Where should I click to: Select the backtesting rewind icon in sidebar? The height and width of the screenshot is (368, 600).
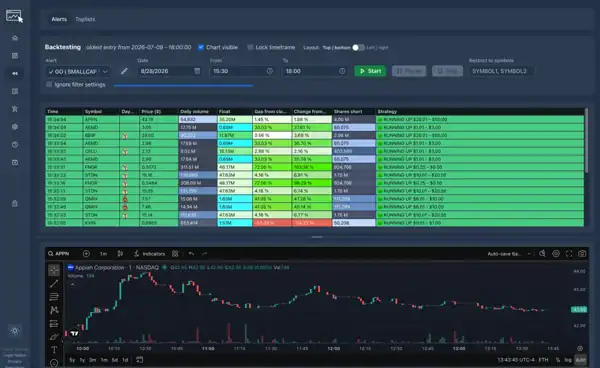tap(15, 73)
